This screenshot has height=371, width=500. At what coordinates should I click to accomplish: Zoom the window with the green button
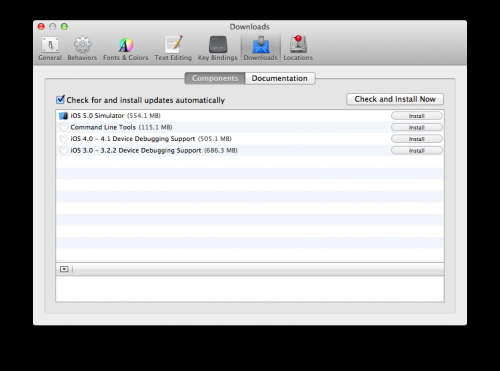point(64,27)
